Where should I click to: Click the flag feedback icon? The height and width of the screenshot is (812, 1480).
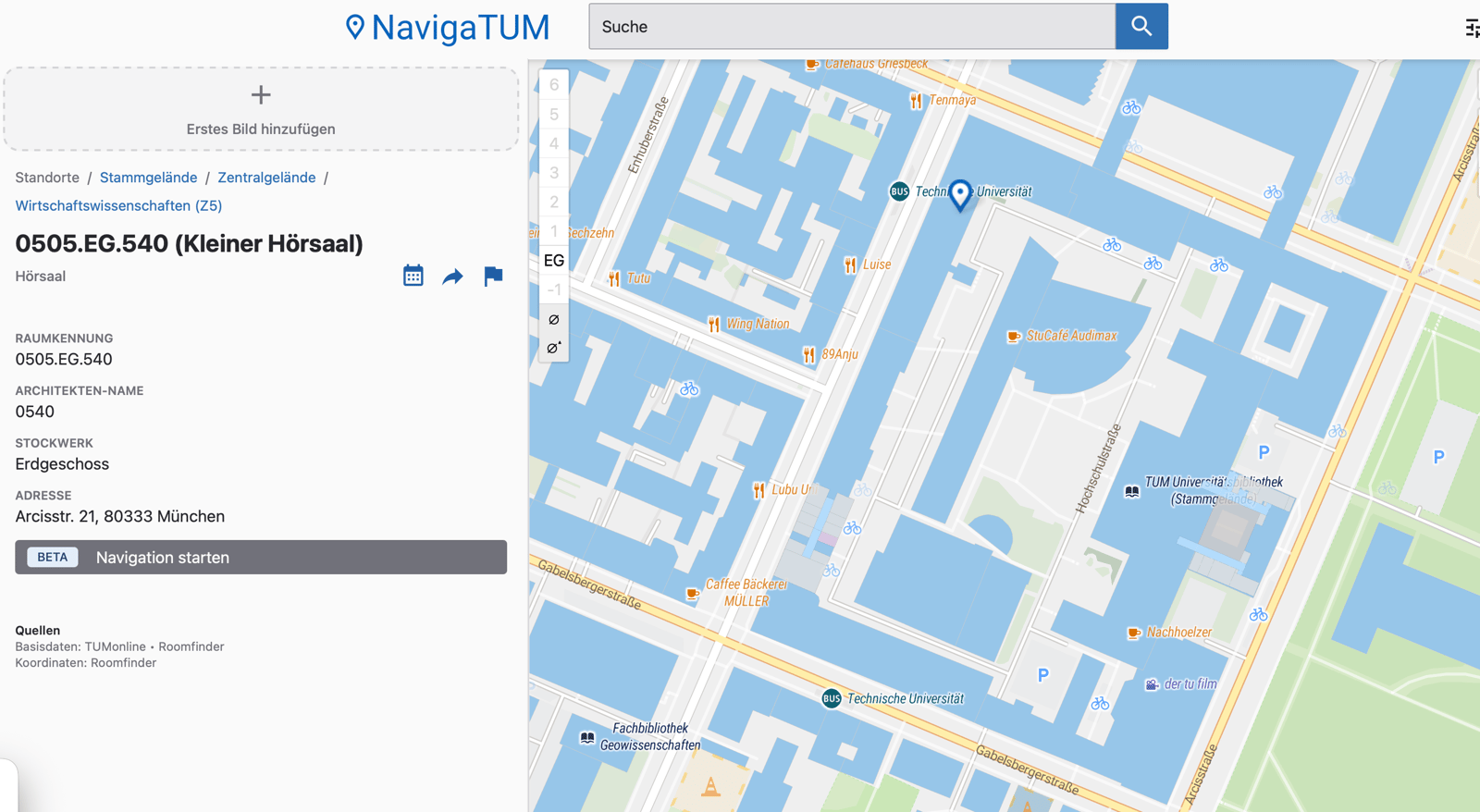tap(493, 276)
